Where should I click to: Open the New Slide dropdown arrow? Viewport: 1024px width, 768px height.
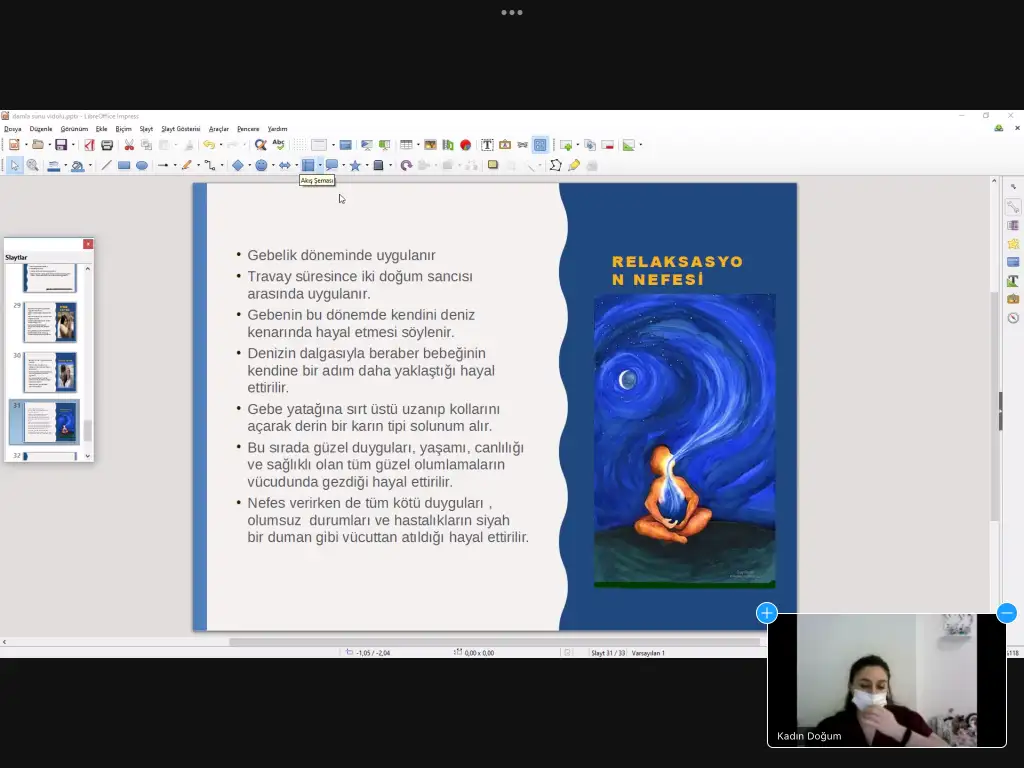pyautogui.click(x=578, y=145)
